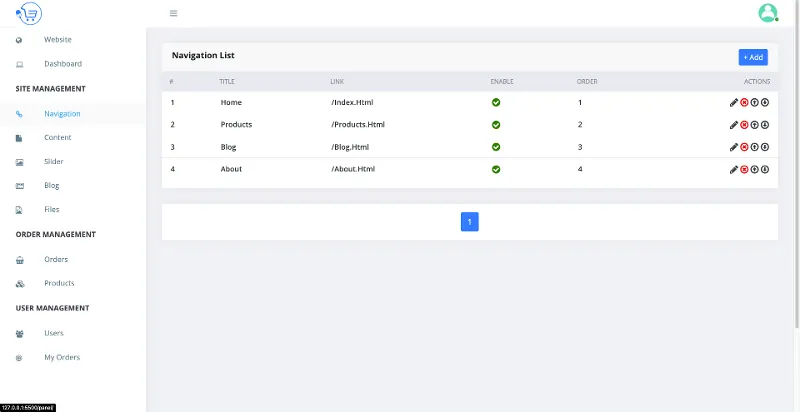Move the About row up
This screenshot has height=412, width=800.
pyautogui.click(x=755, y=169)
